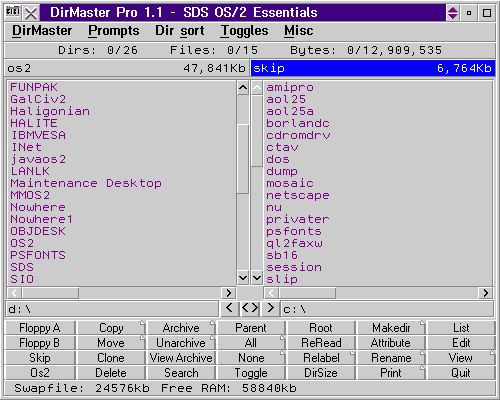
Task: Click the Edit button
Action: (461, 343)
